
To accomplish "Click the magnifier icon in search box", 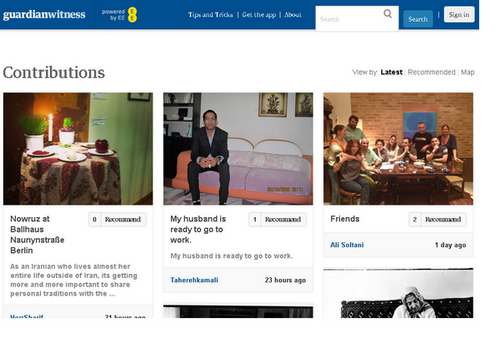I will (x=388, y=14).
